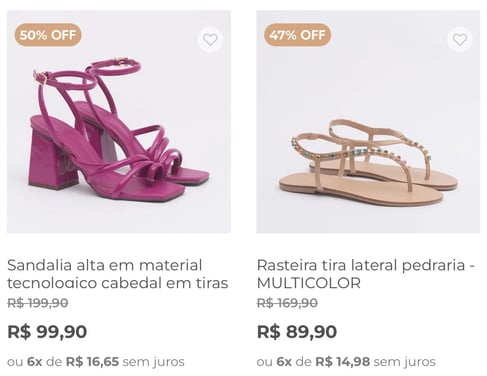Screen dimensions: 487x376
Task: Open 'Rasteira tira lateral pedraria' product title
Action: [366, 274]
